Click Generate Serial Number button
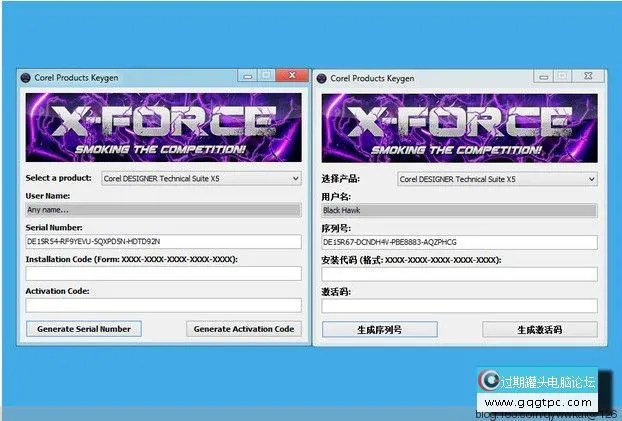The width and height of the screenshot is (622, 421). tap(84, 329)
